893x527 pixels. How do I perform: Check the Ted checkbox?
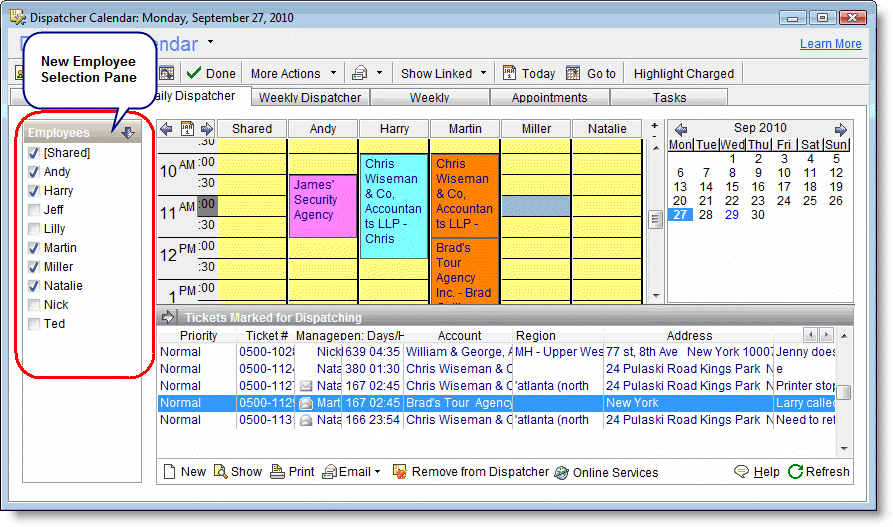point(34,324)
